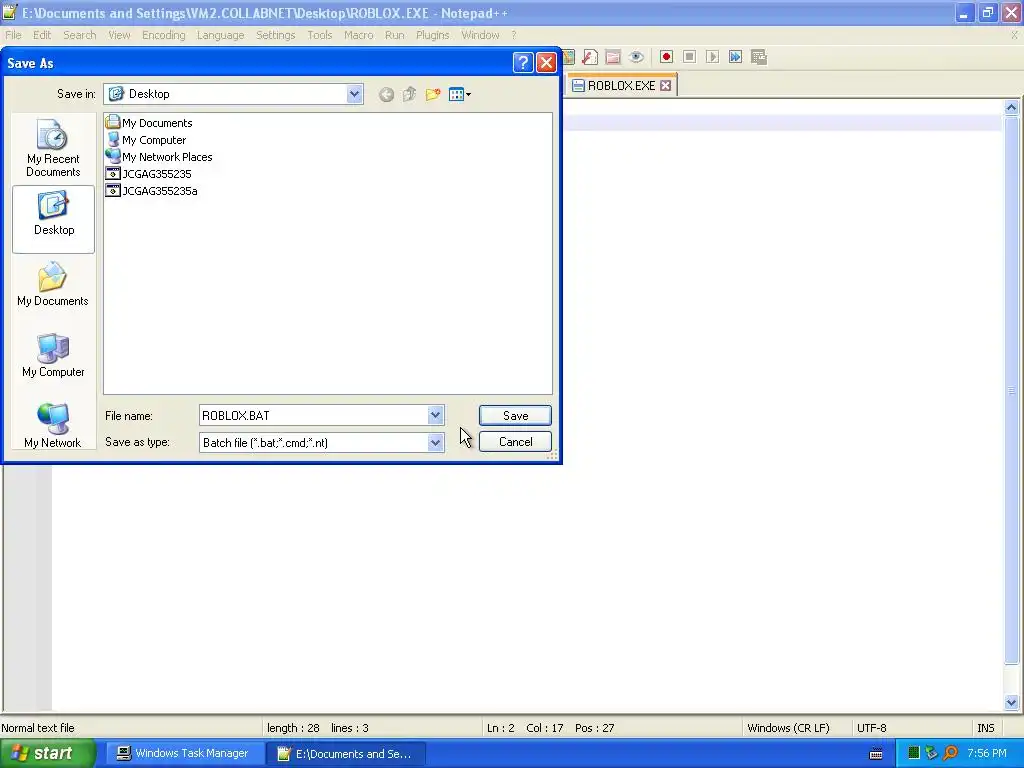Viewport: 1024px width, 768px height.
Task: Click the Stop Recording macro icon
Action: pyautogui.click(x=689, y=57)
